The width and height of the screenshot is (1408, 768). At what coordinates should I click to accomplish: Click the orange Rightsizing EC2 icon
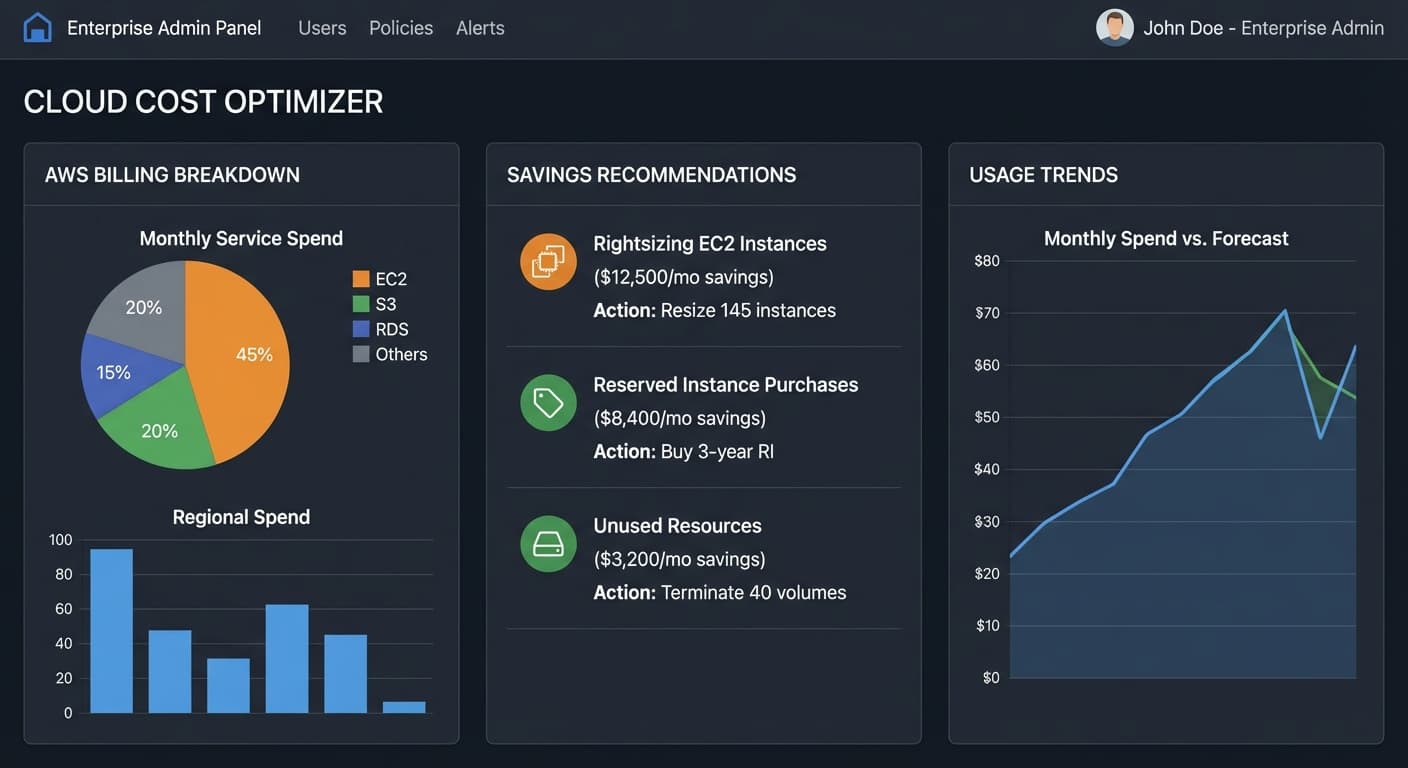[548, 262]
